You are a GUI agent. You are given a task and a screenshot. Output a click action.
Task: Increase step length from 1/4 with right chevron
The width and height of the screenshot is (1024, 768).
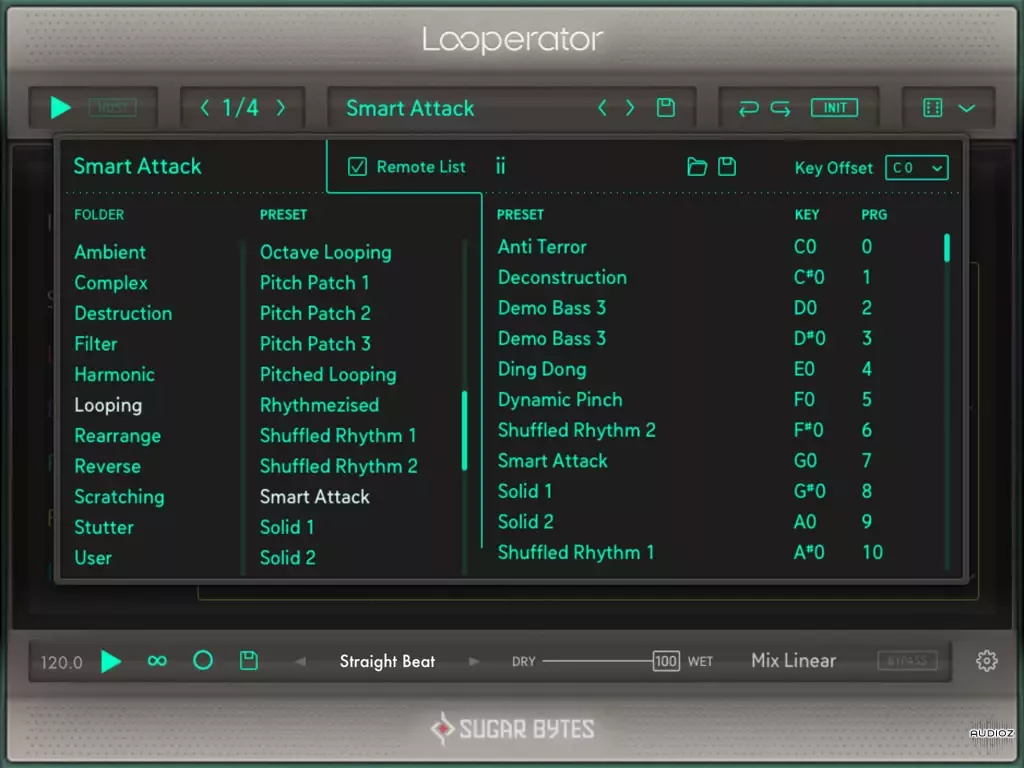(x=281, y=108)
